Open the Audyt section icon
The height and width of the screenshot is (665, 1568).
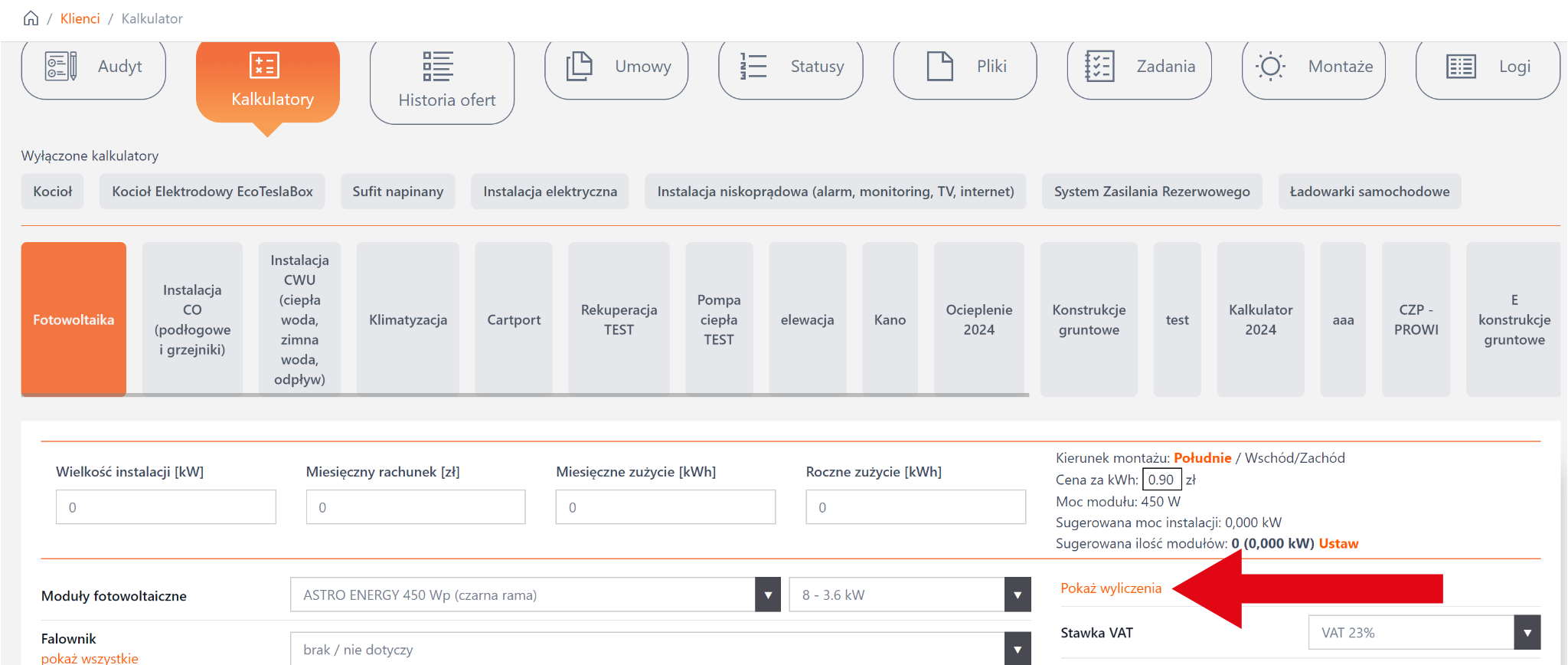tap(61, 67)
